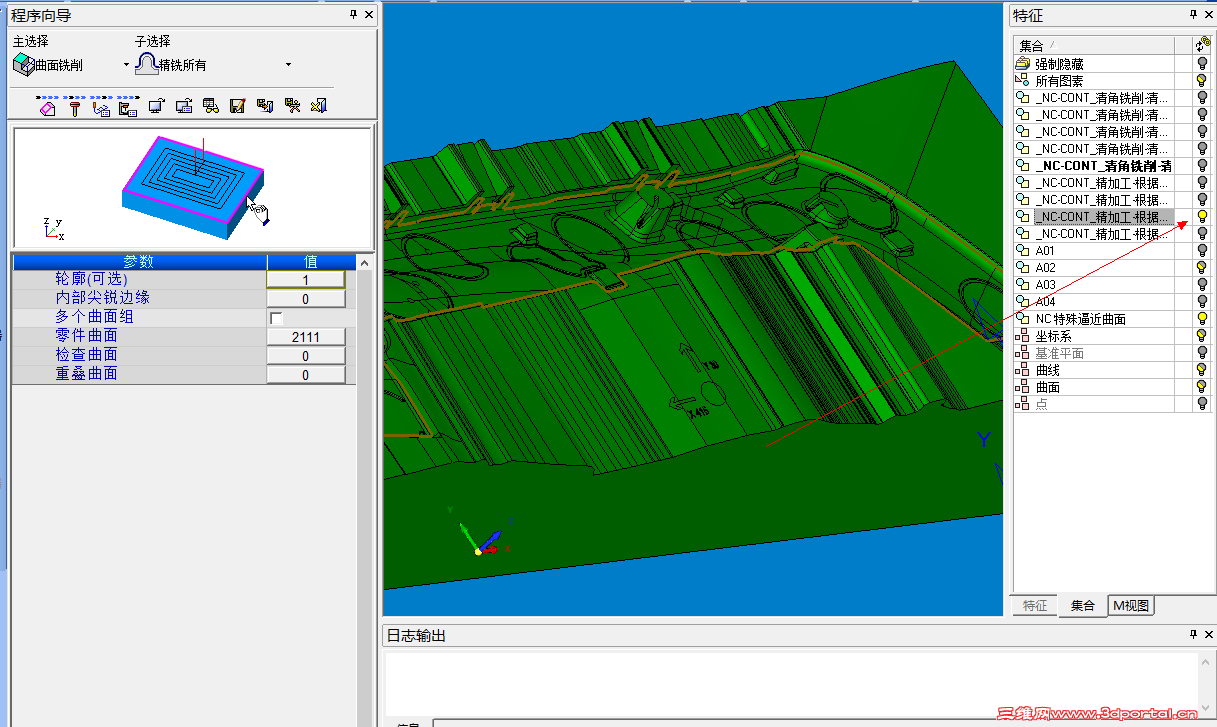1217x727 pixels.
Task: Toggle lightbulb visibility for A02
Action: 1202,267
